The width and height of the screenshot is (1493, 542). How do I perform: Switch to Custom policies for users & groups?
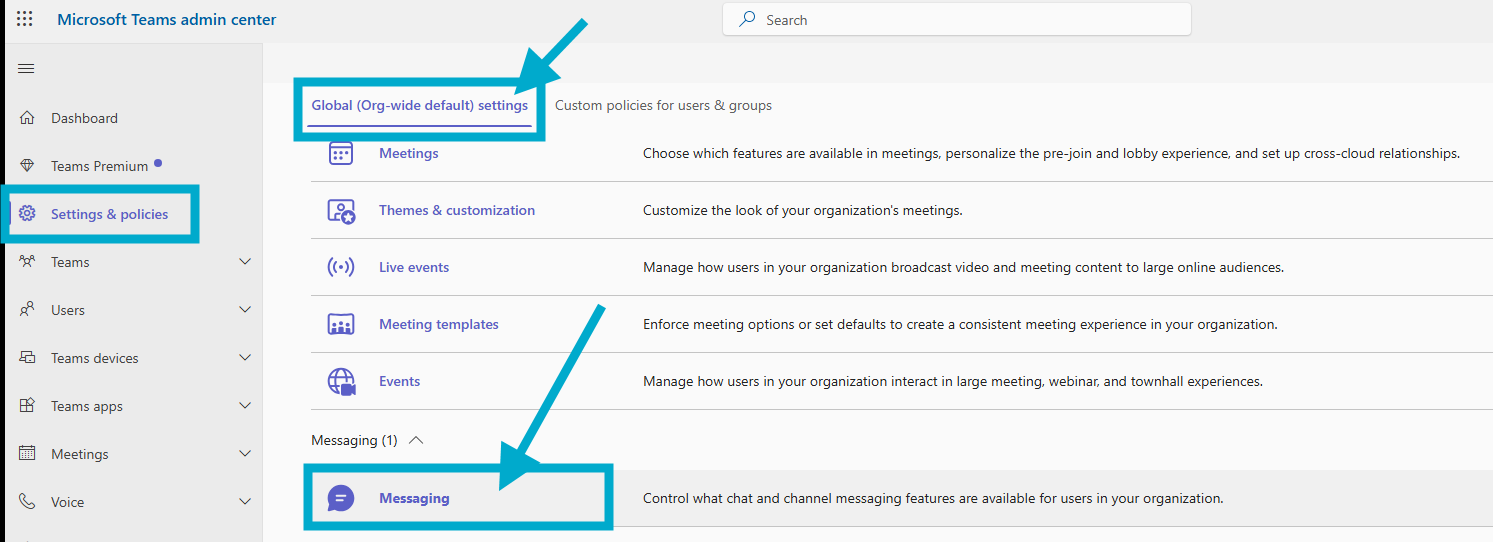coord(663,105)
